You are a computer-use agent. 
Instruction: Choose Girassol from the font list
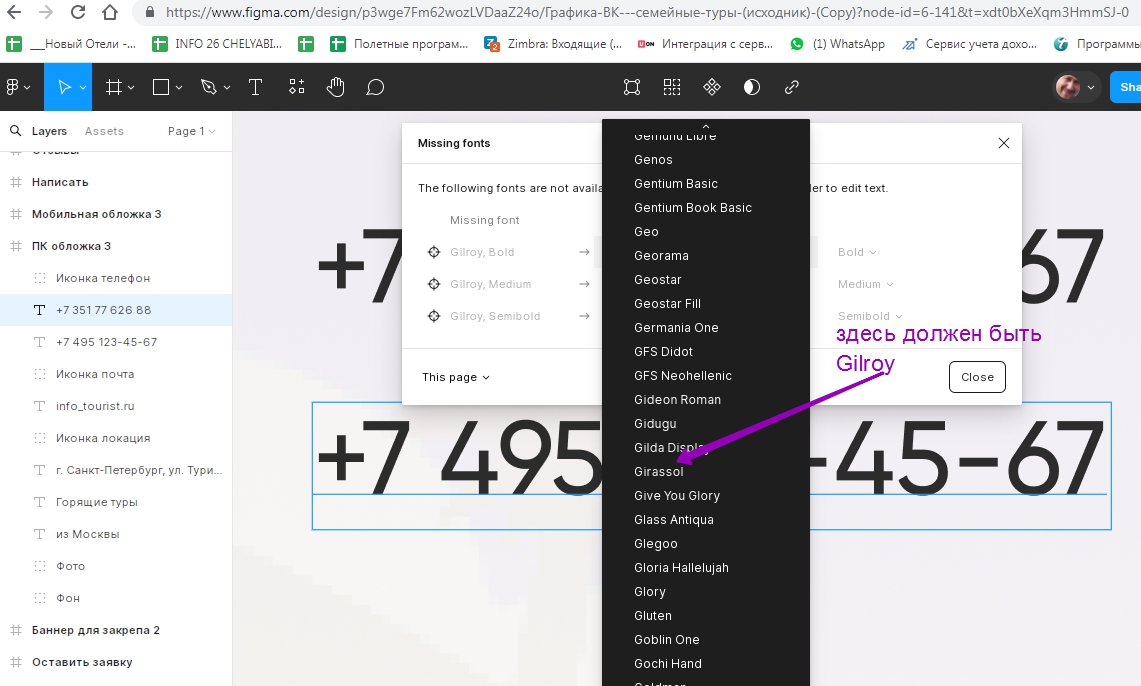659,472
